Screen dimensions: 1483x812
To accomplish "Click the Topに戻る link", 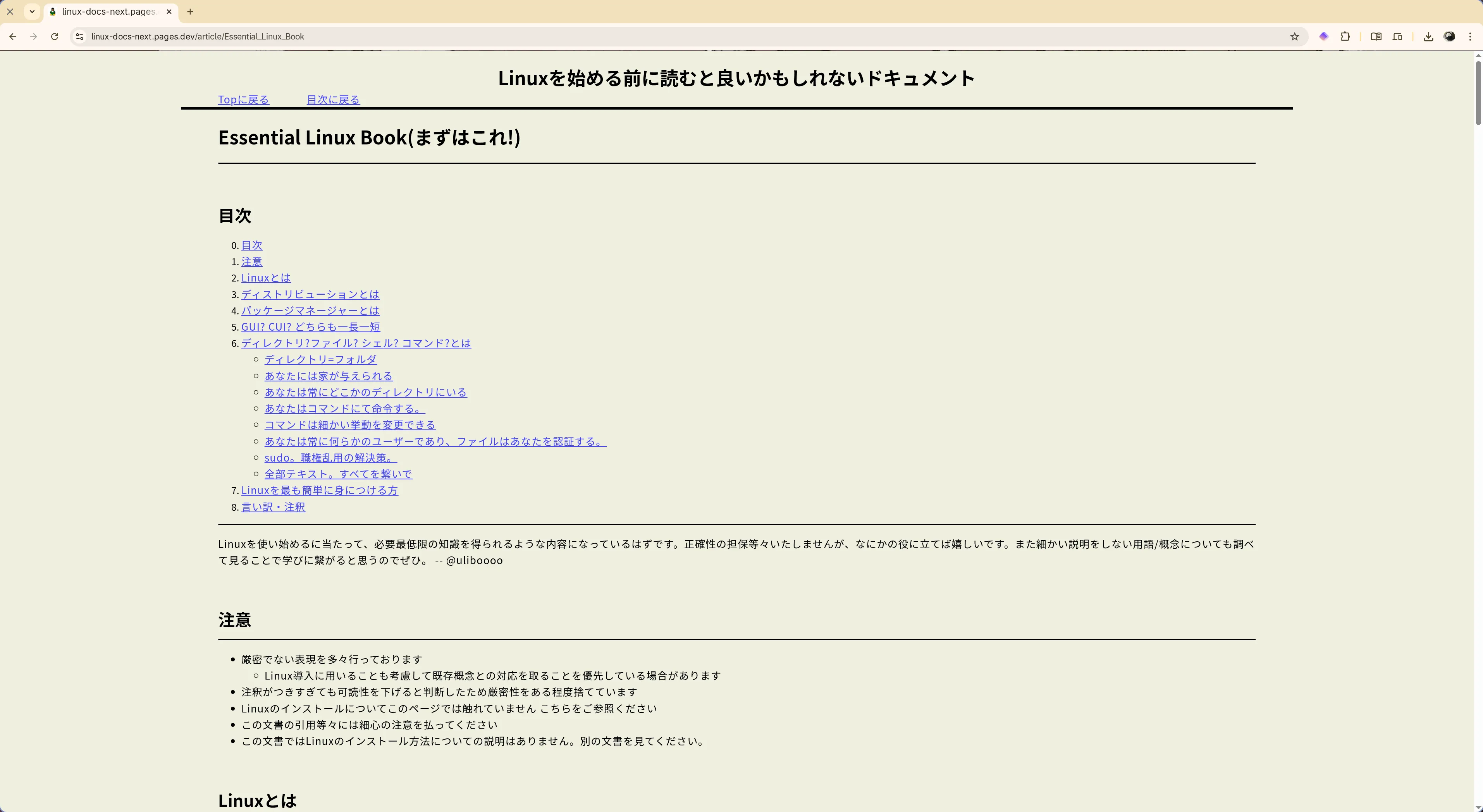I will pyautogui.click(x=243, y=99).
